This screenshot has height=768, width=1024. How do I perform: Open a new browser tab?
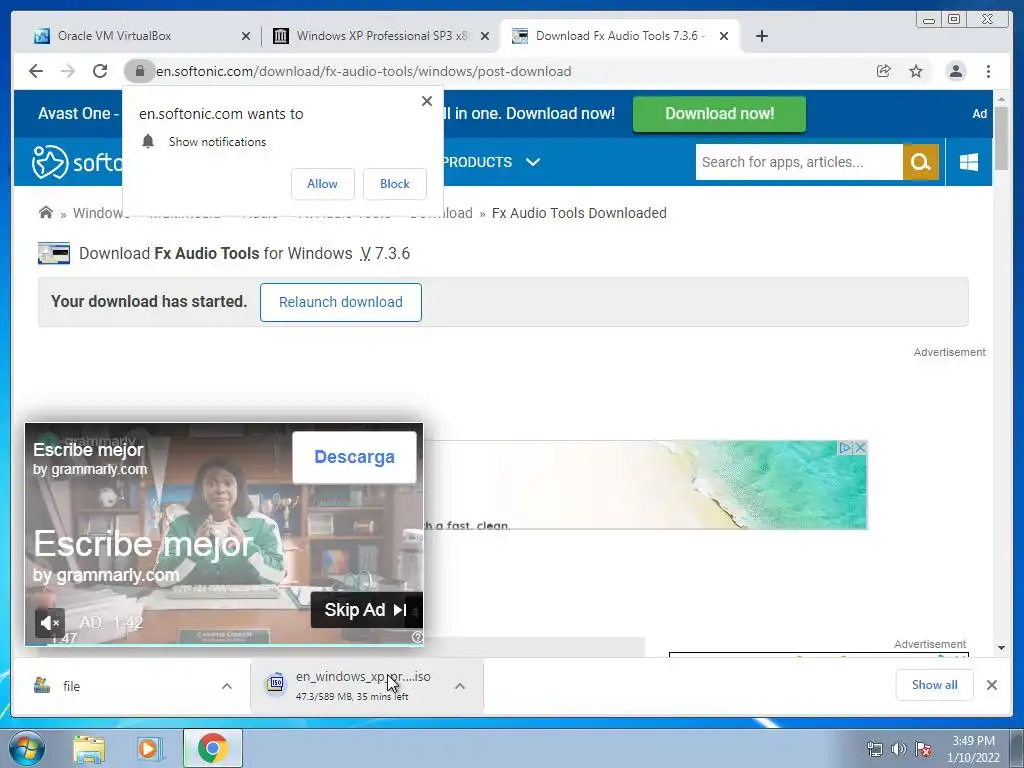click(761, 36)
